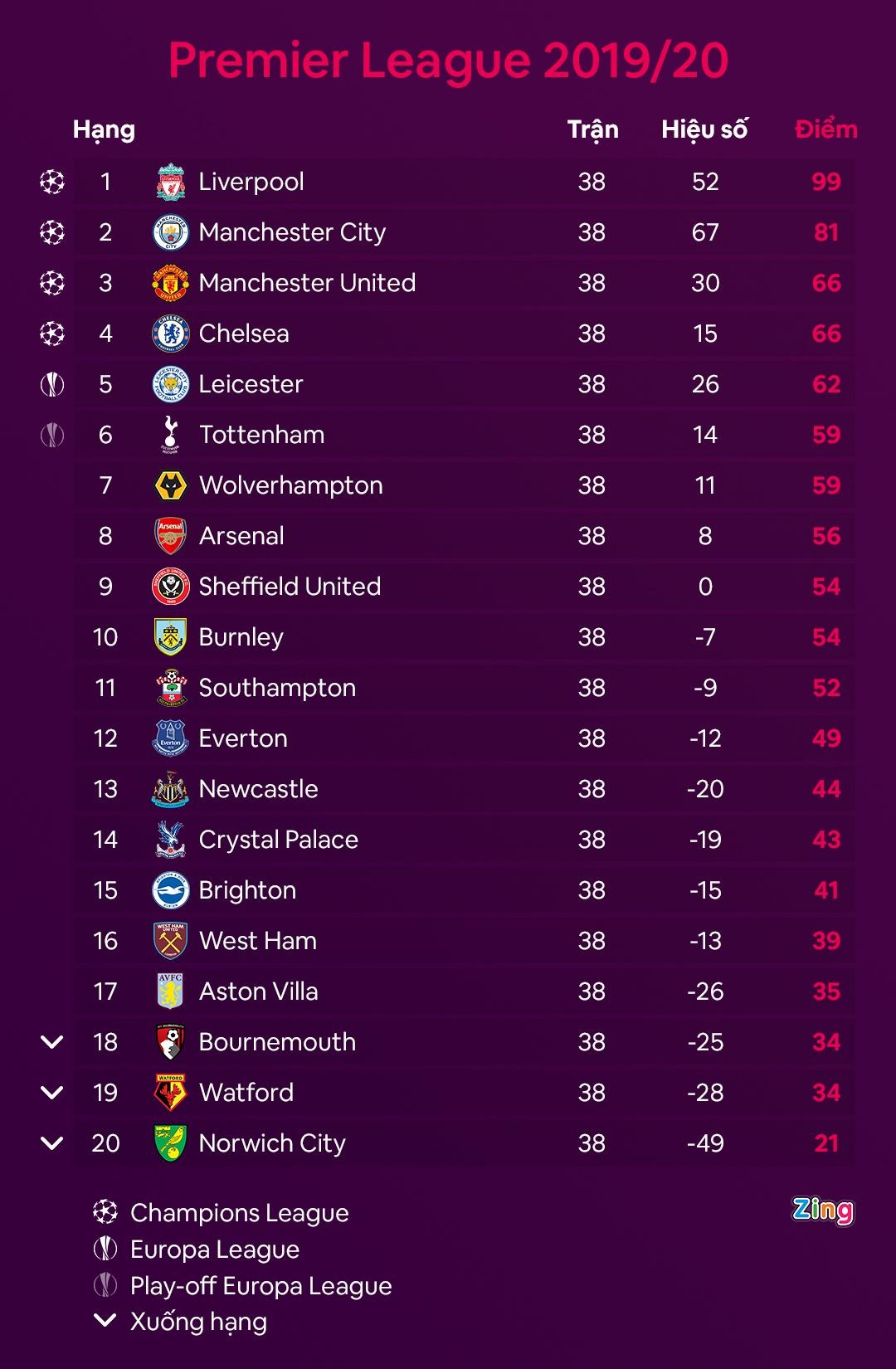Click the Norwich City canary badge
The width and height of the screenshot is (896, 1369).
pyautogui.click(x=171, y=1143)
